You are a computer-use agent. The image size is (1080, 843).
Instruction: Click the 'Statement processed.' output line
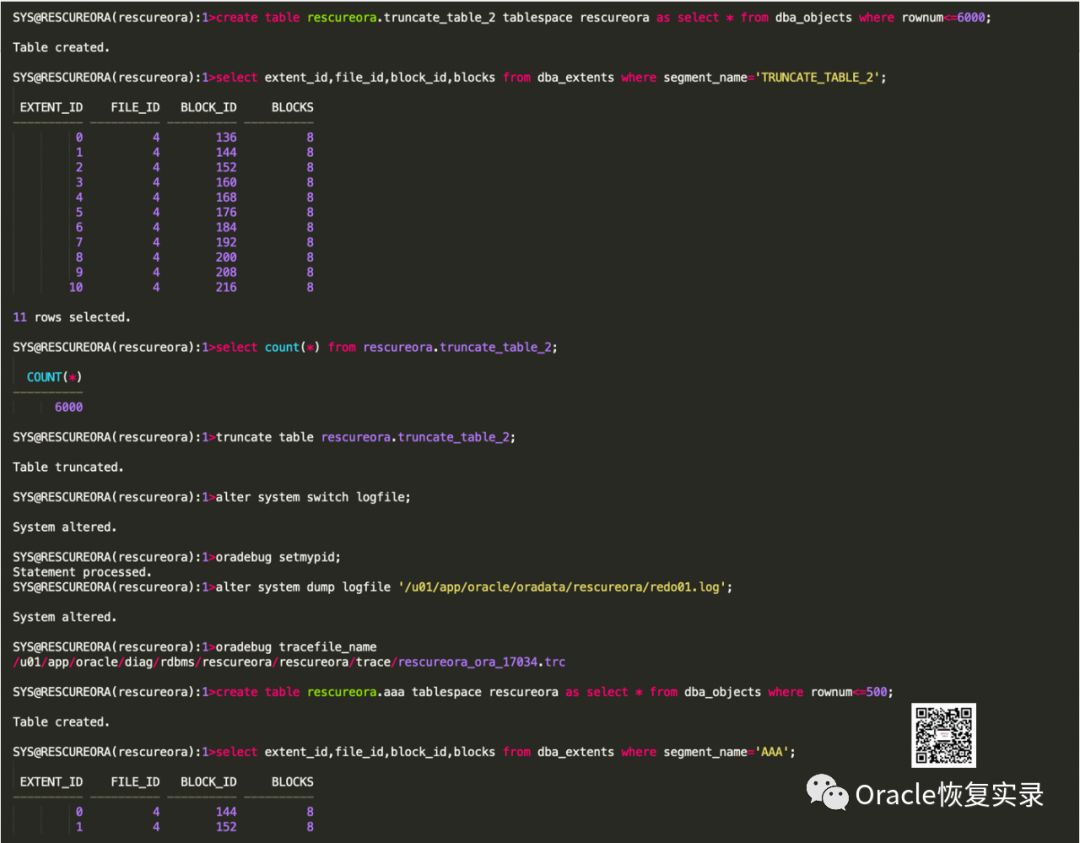(82, 572)
